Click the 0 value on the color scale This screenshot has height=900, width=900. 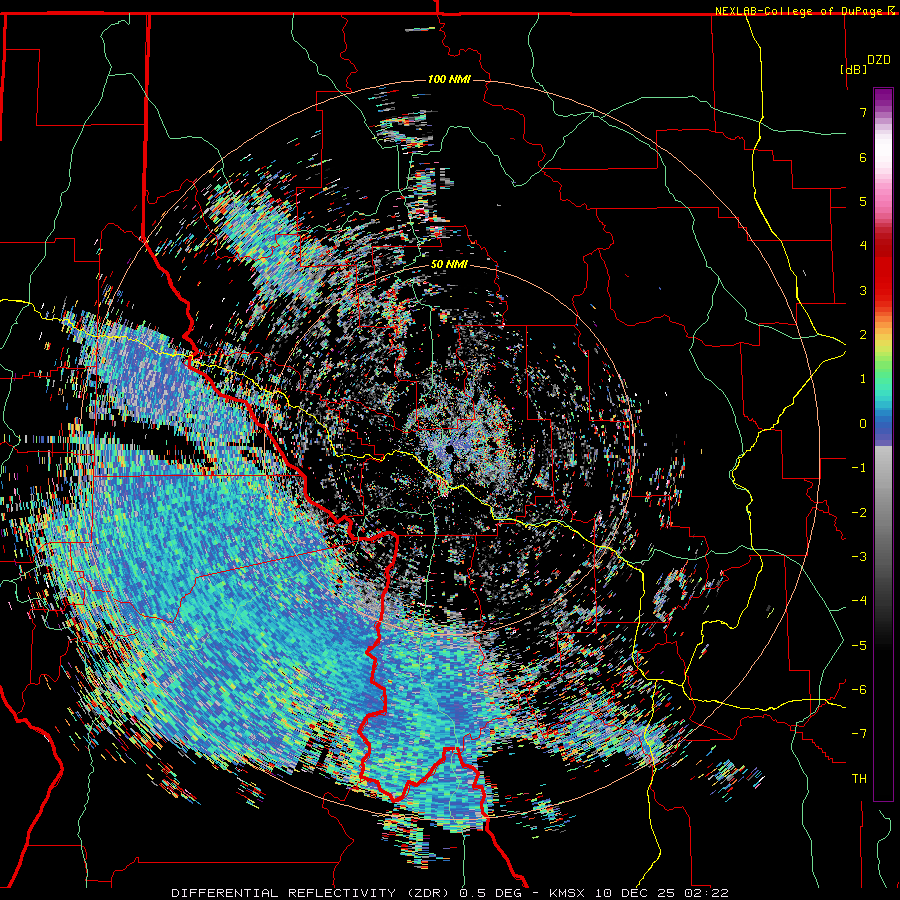[x=863, y=424]
